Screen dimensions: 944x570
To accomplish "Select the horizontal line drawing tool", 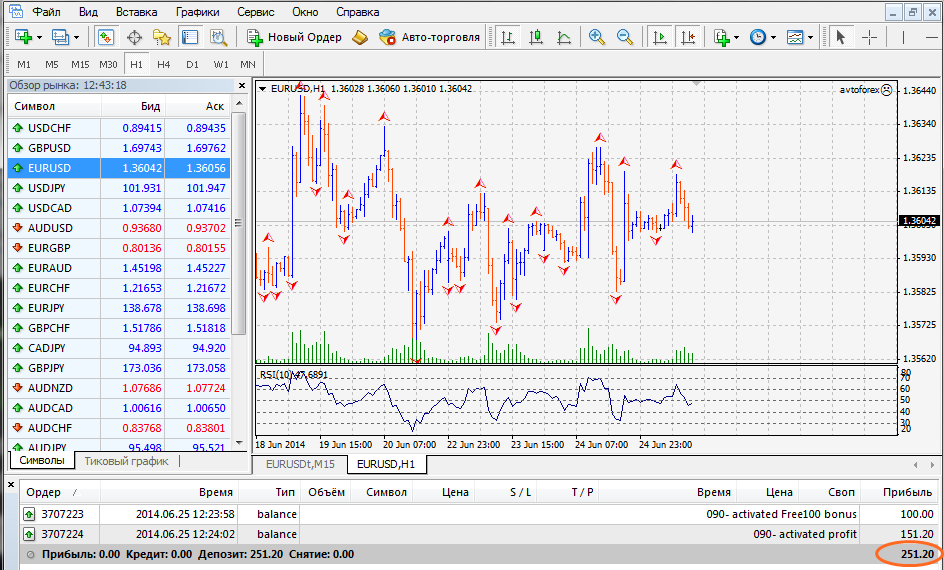I will point(931,37).
